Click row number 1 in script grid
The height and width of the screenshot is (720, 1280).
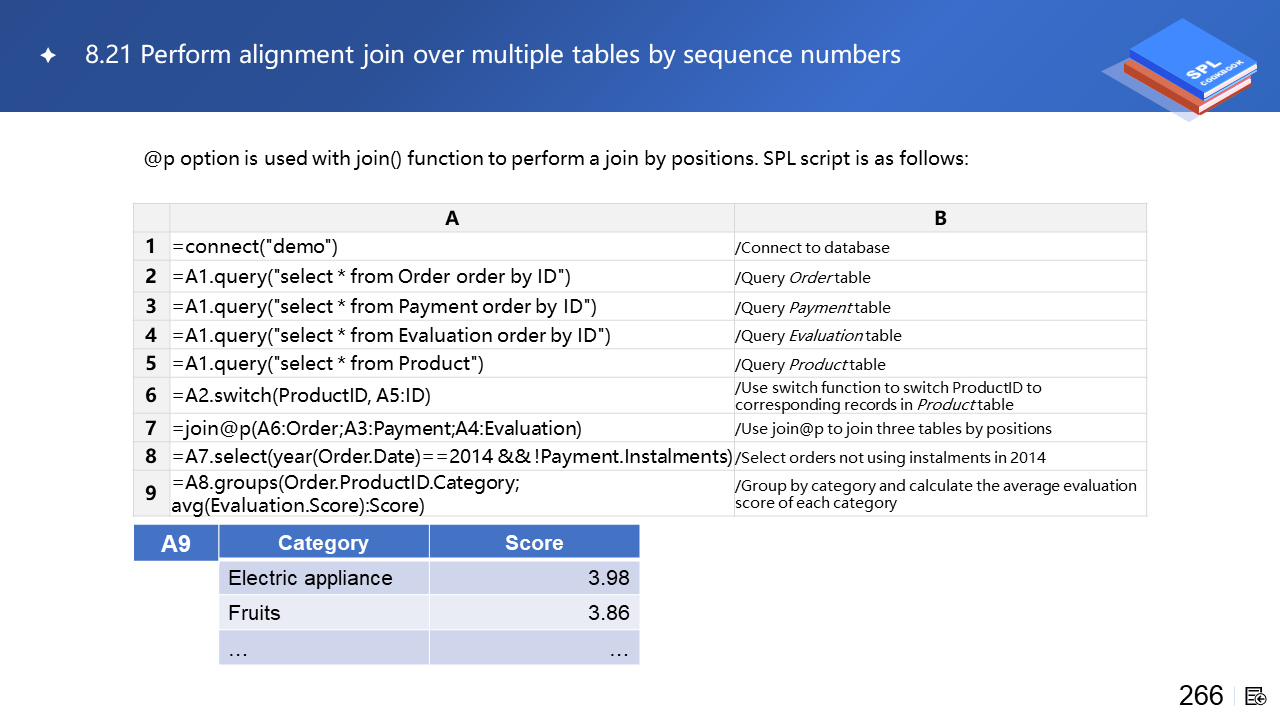pos(151,247)
